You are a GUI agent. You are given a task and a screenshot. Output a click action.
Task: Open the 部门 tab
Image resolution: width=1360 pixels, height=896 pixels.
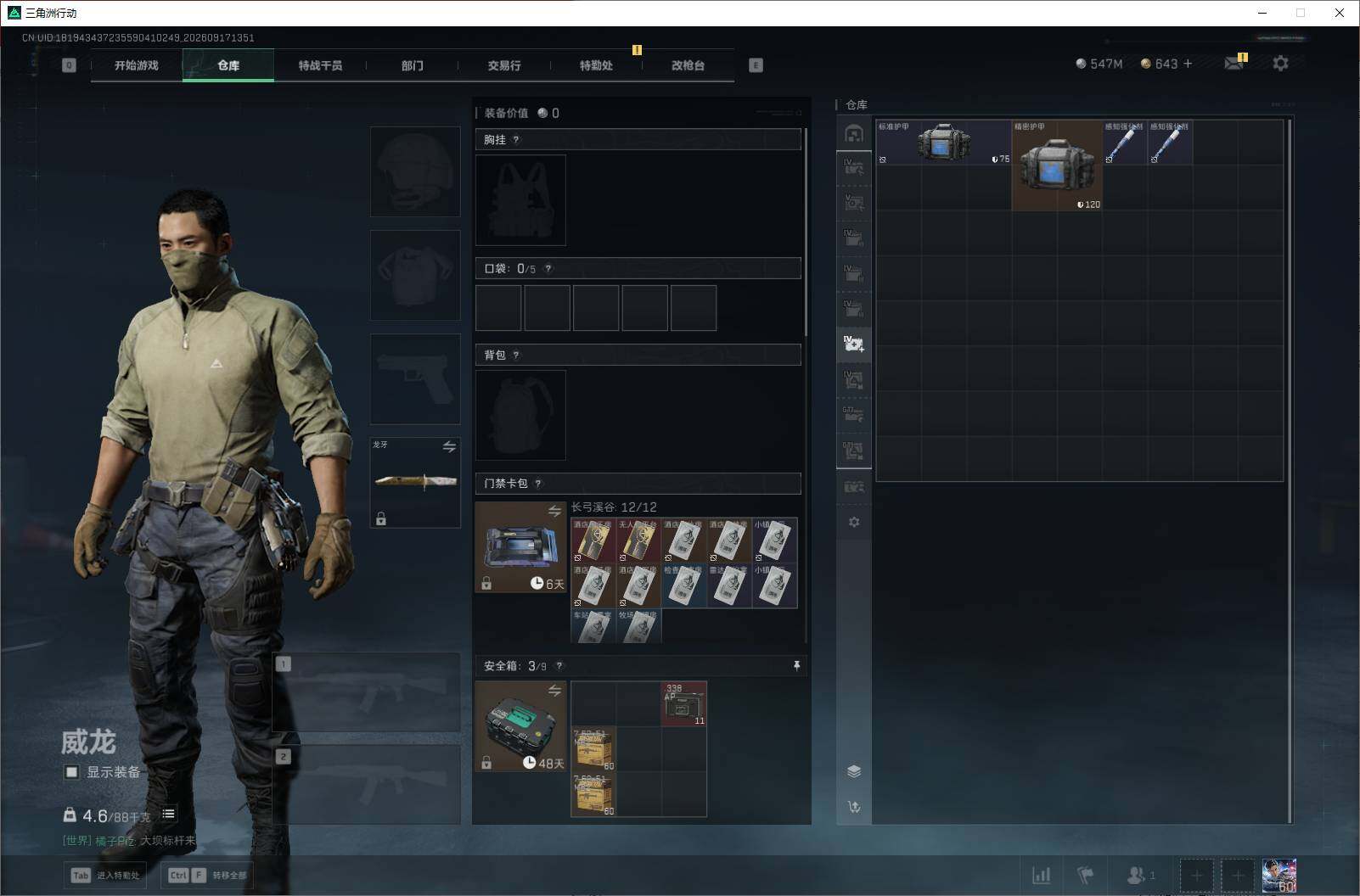(x=413, y=65)
